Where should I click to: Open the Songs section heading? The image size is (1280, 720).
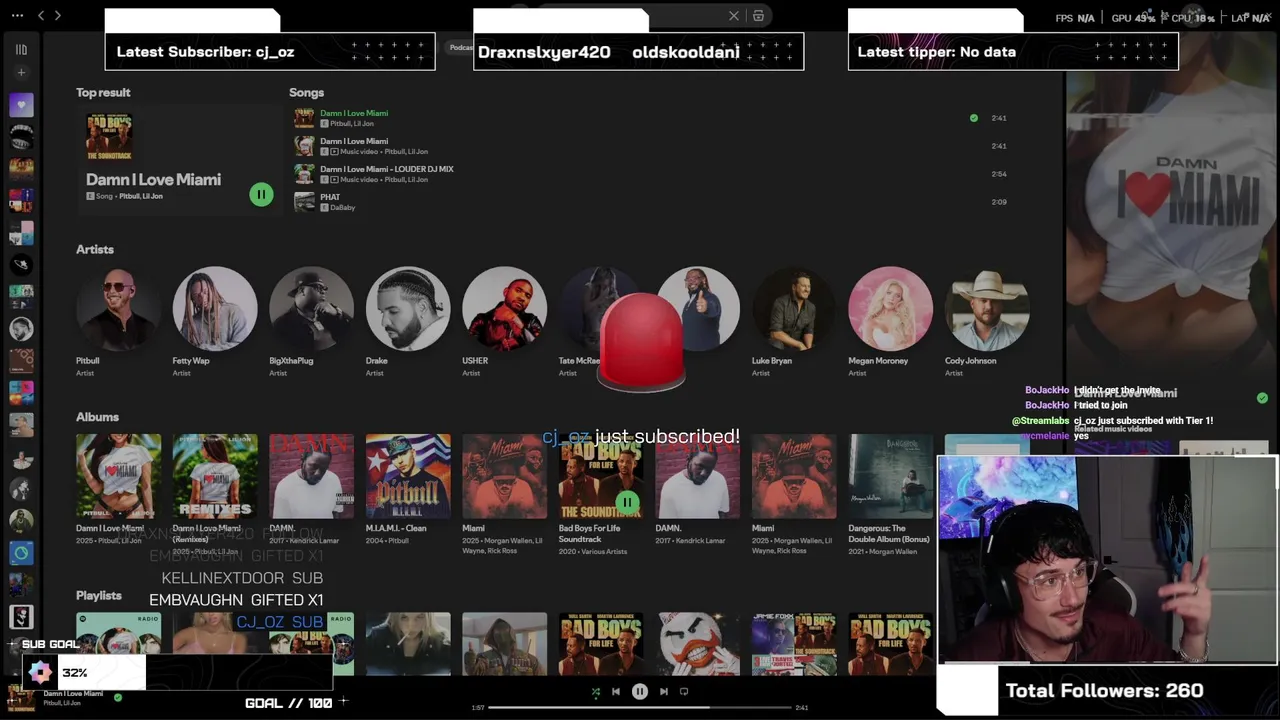point(306,92)
